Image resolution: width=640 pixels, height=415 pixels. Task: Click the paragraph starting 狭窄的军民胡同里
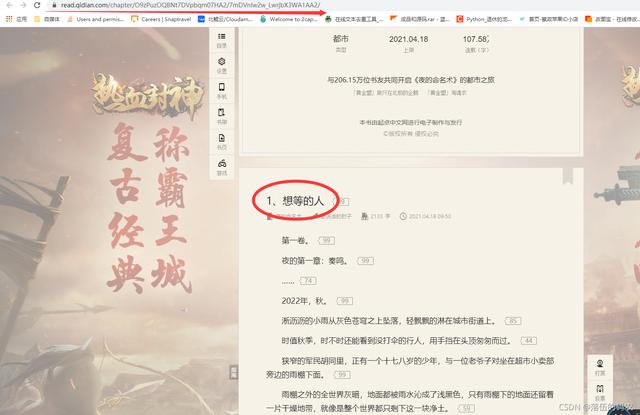click(410, 368)
